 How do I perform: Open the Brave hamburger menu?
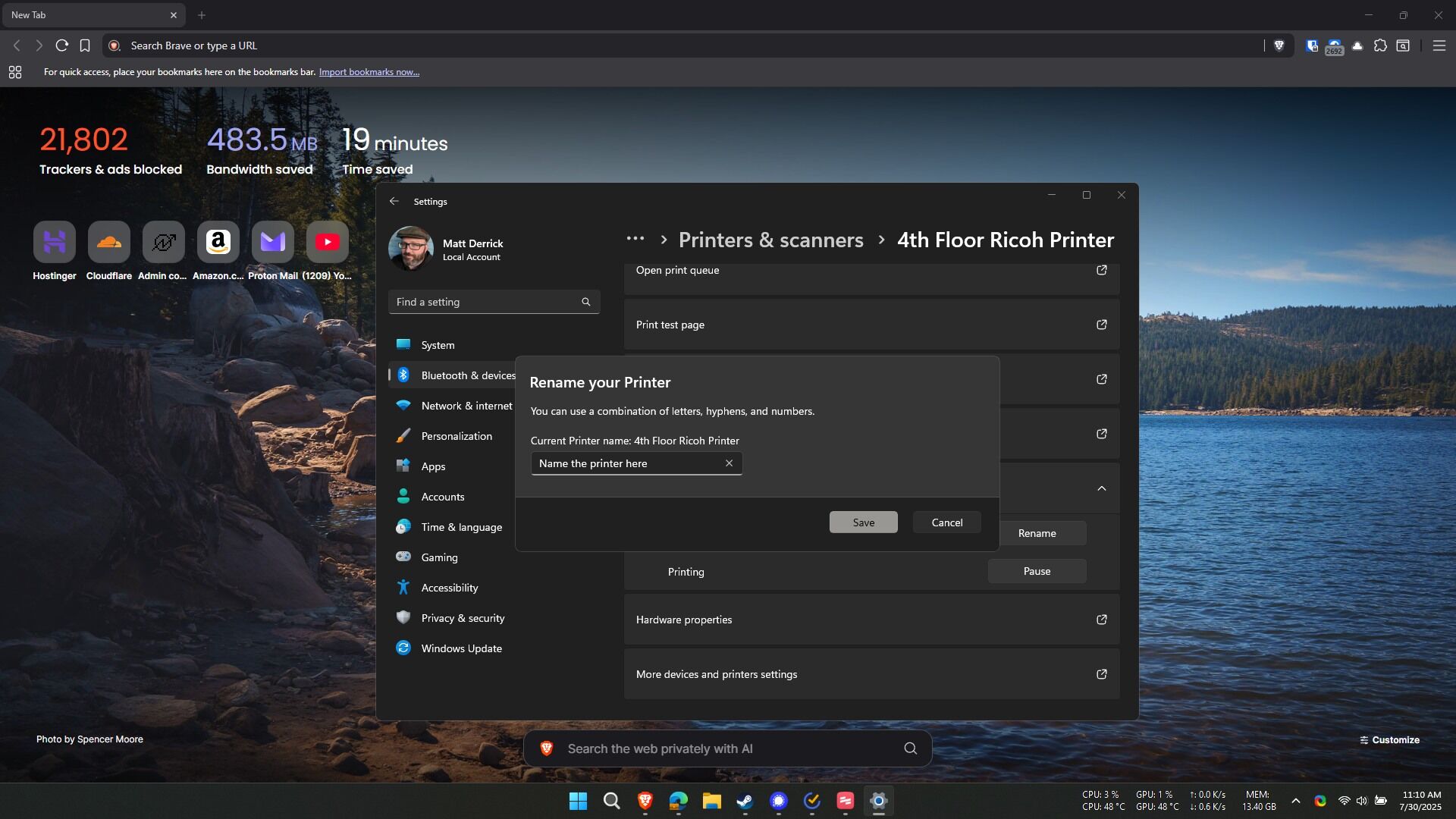coord(1439,45)
